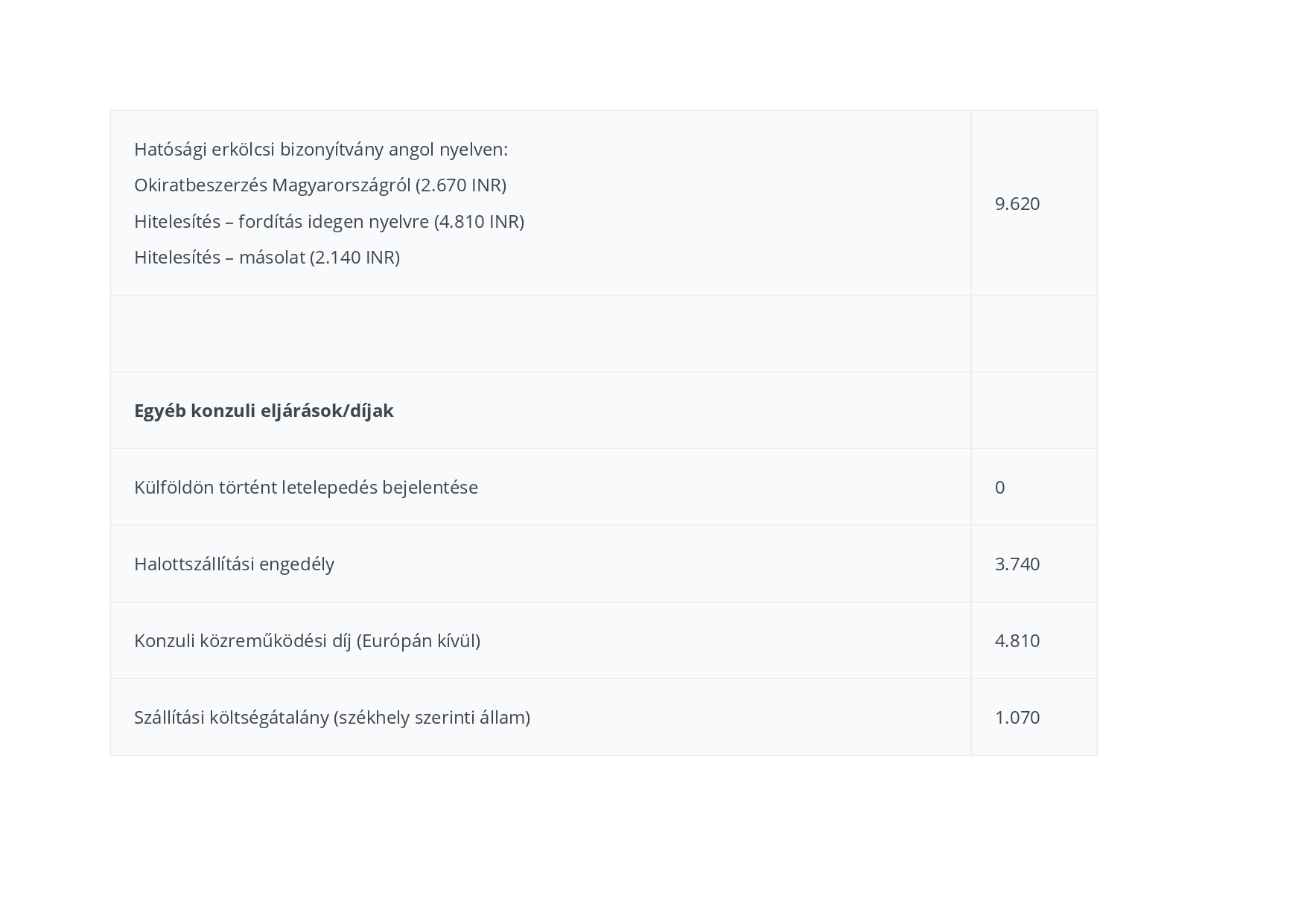Click the bold Egyéb konzuli eljárások/díjak heading
The width and height of the screenshot is (1307, 924).
tap(264, 410)
